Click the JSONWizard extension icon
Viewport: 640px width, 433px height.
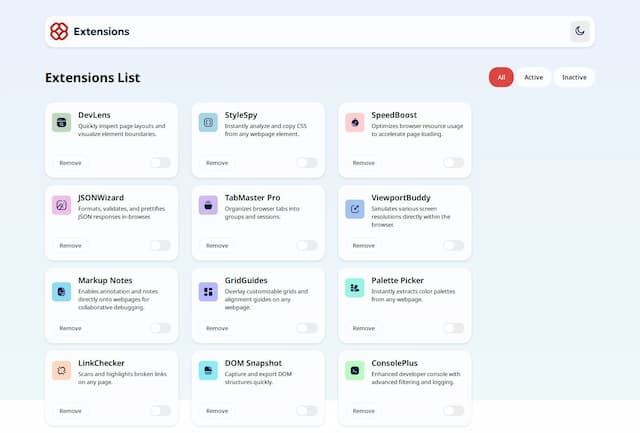[x=62, y=205]
